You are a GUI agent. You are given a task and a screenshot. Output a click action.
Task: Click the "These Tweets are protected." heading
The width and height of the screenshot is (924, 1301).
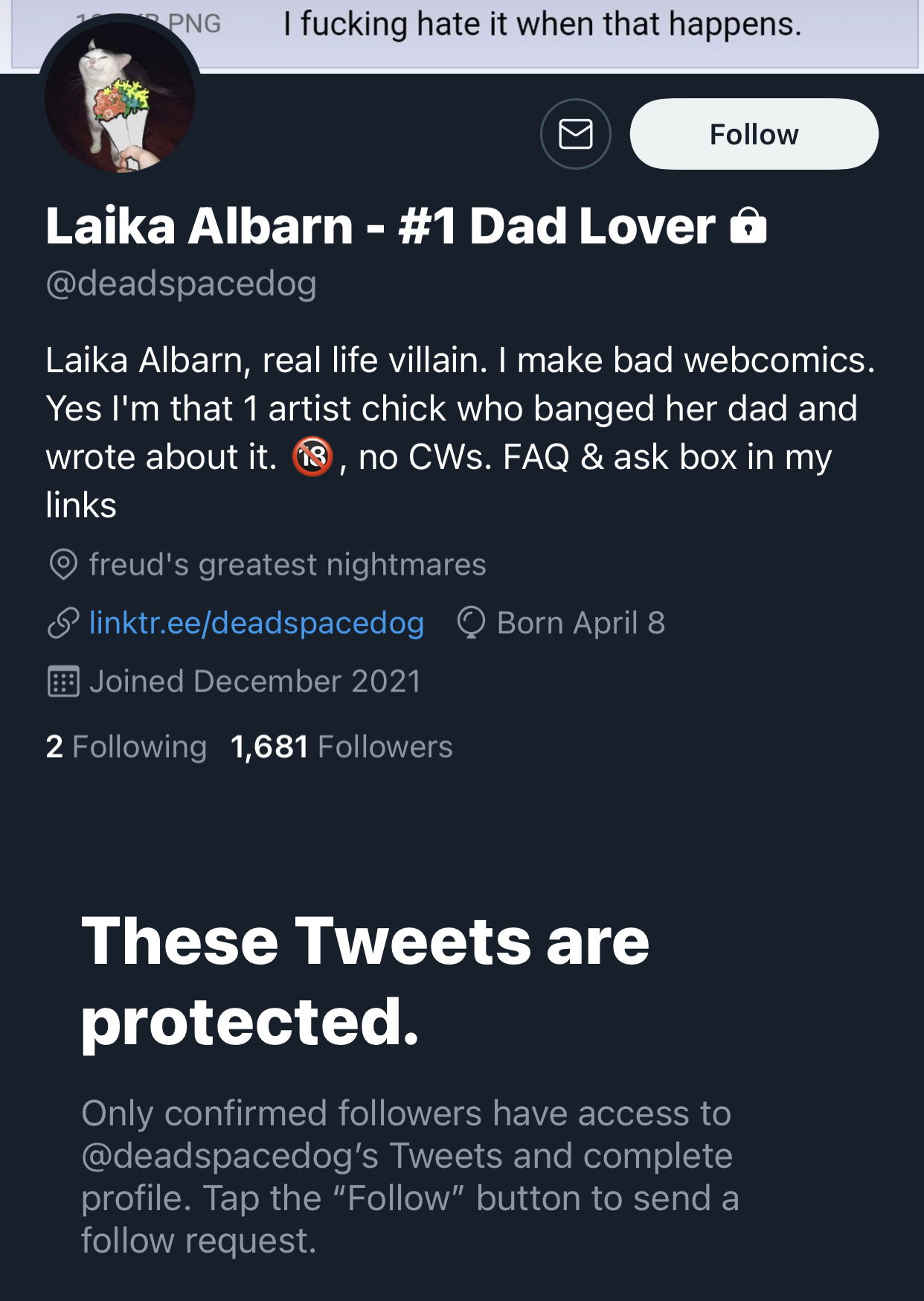click(x=365, y=980)
